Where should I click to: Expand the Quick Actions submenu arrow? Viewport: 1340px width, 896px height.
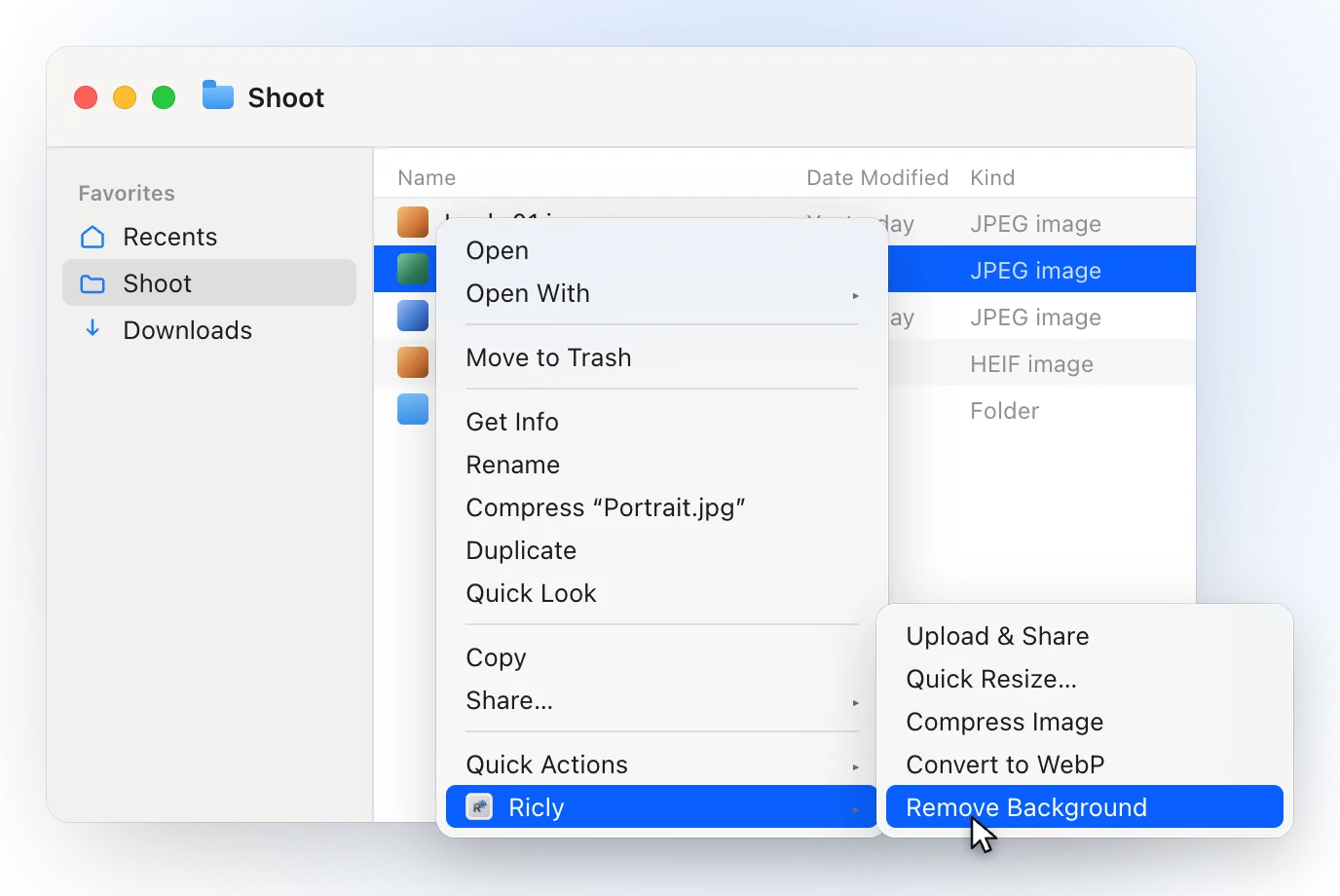point(855,766)
